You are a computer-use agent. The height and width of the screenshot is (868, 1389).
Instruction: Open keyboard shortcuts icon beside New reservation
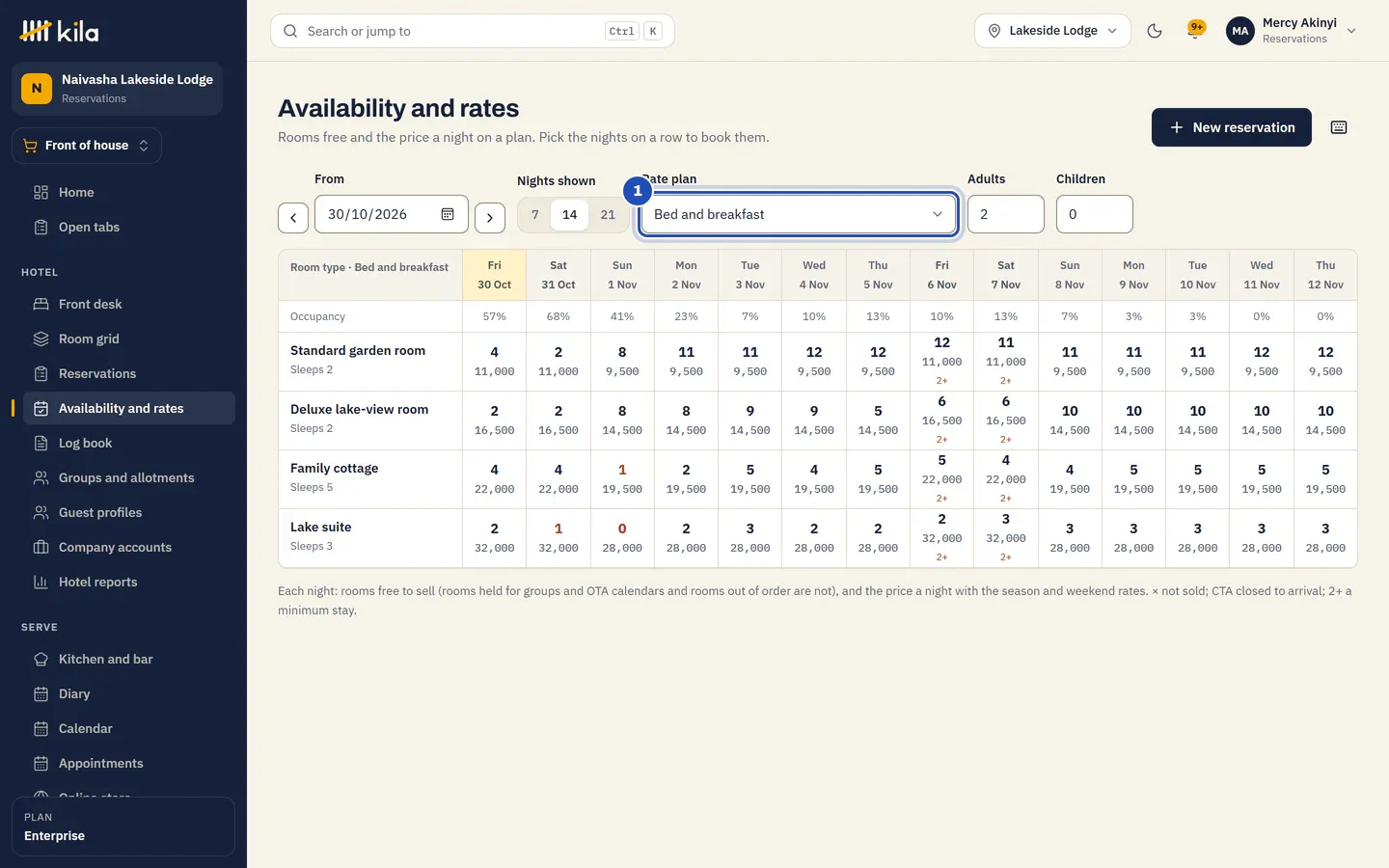coord(1339,127)
